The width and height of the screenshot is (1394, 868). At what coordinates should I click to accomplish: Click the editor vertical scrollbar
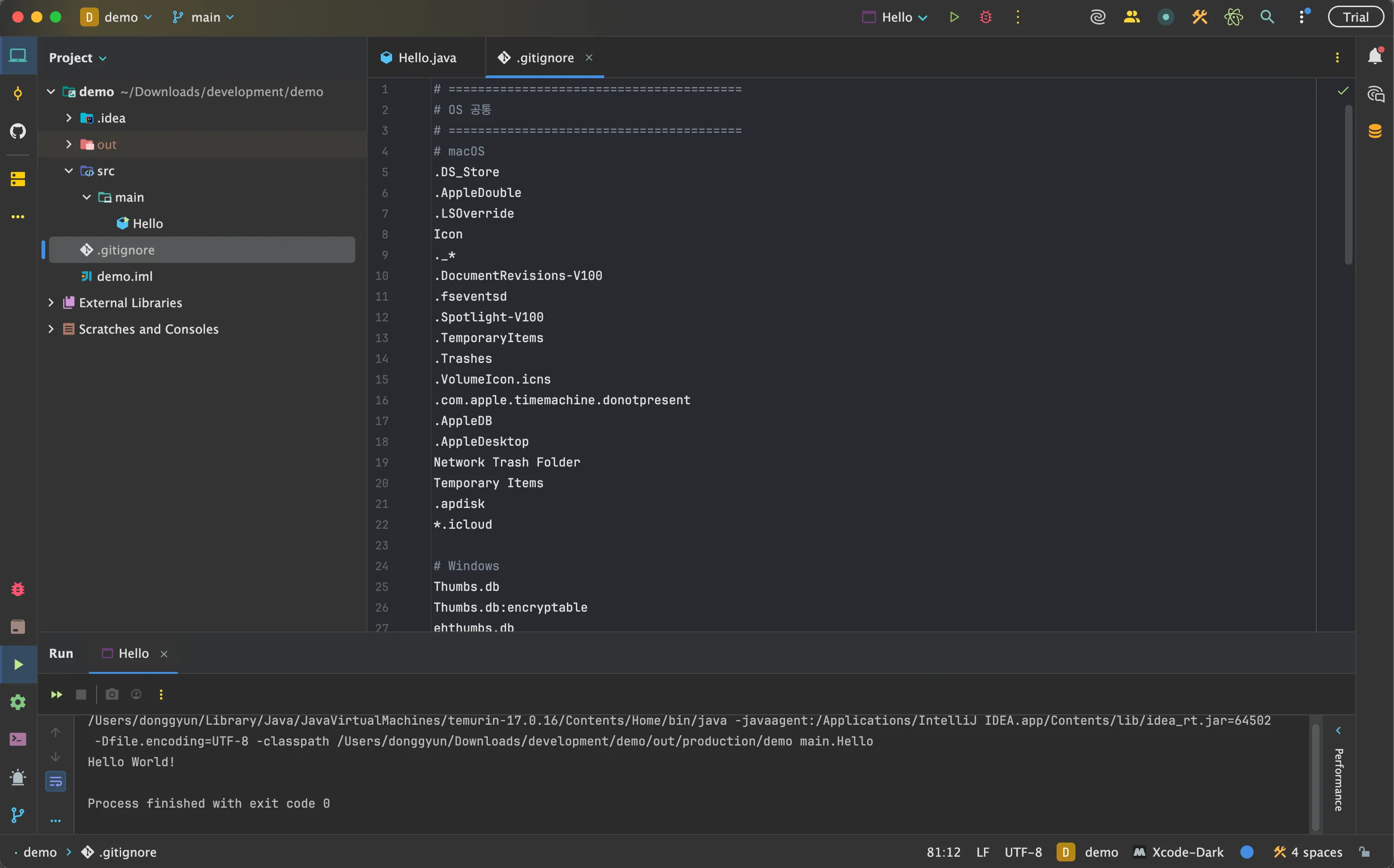[x=1348, y=184]
